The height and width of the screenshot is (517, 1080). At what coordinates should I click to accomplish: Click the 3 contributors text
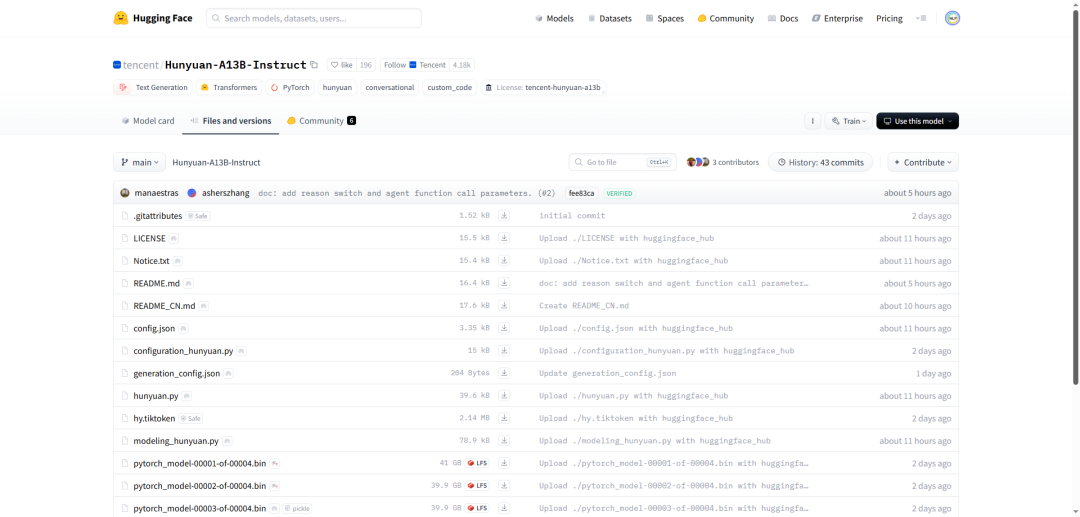[x=736, y=162]
